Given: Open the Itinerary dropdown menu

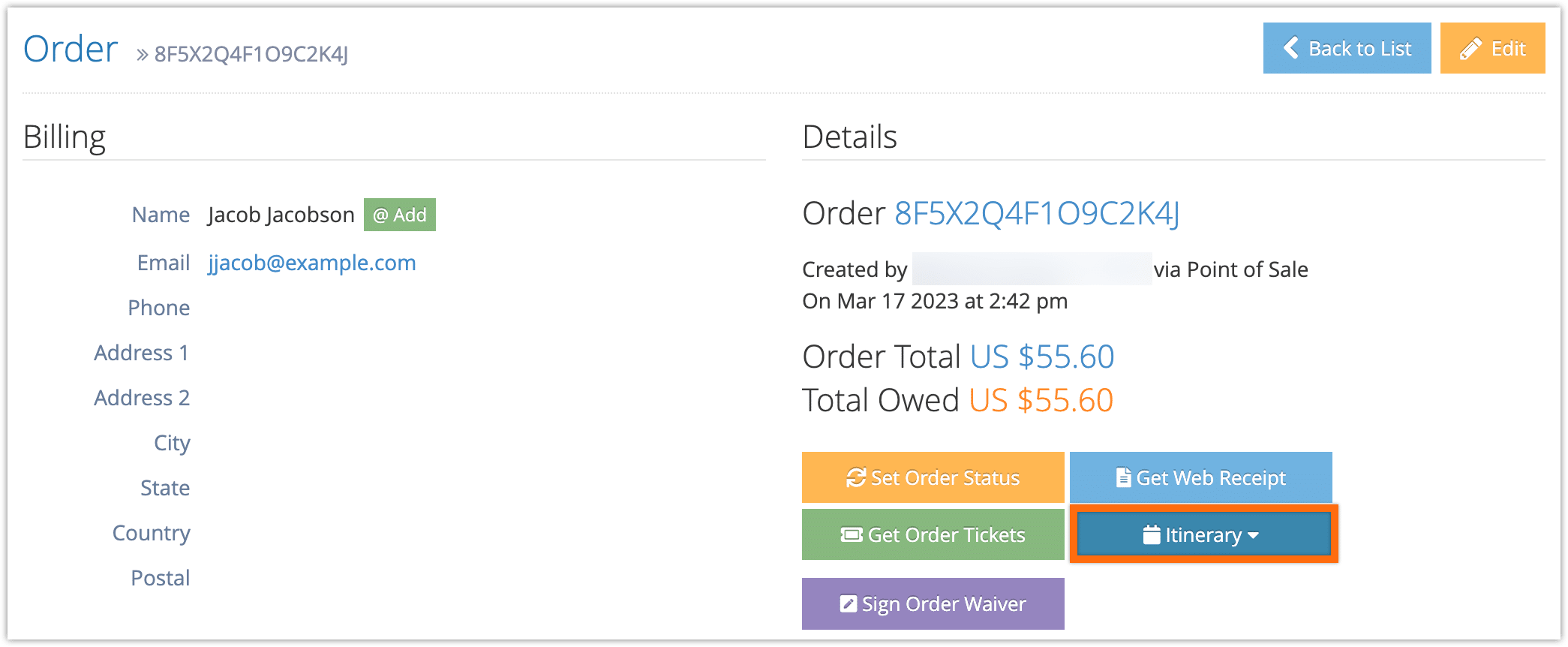Looking at the screenshot, I should [1204, 534].
